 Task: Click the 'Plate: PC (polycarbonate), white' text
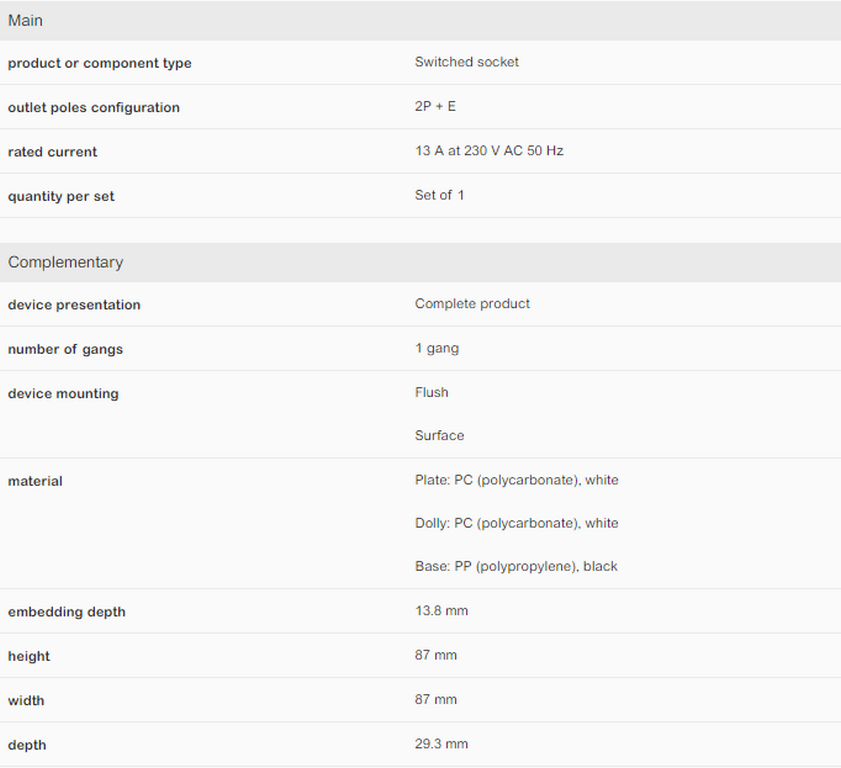point(517,480)
